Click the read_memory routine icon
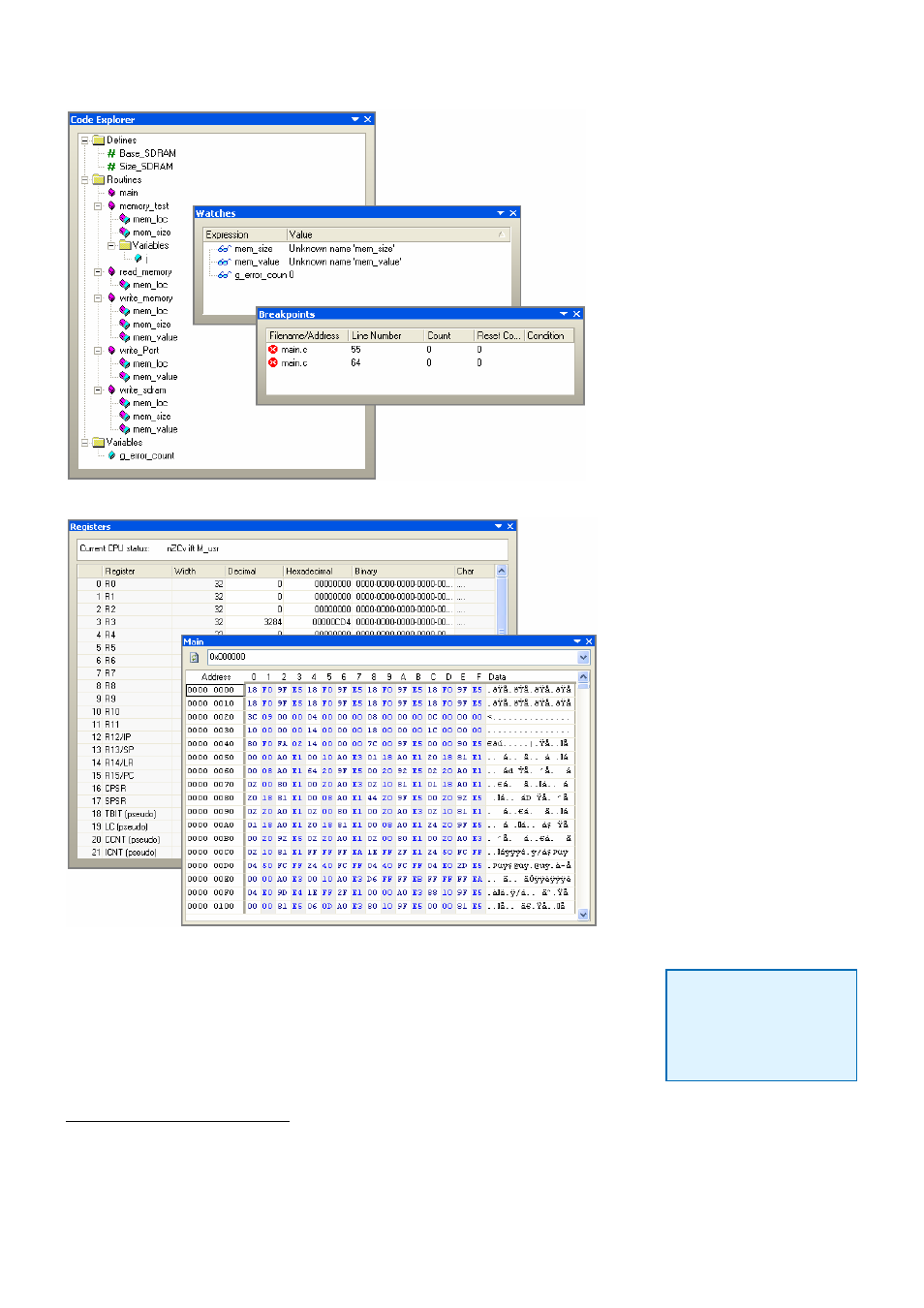This screenshot has height=1308, width=924. coord(111,272)
